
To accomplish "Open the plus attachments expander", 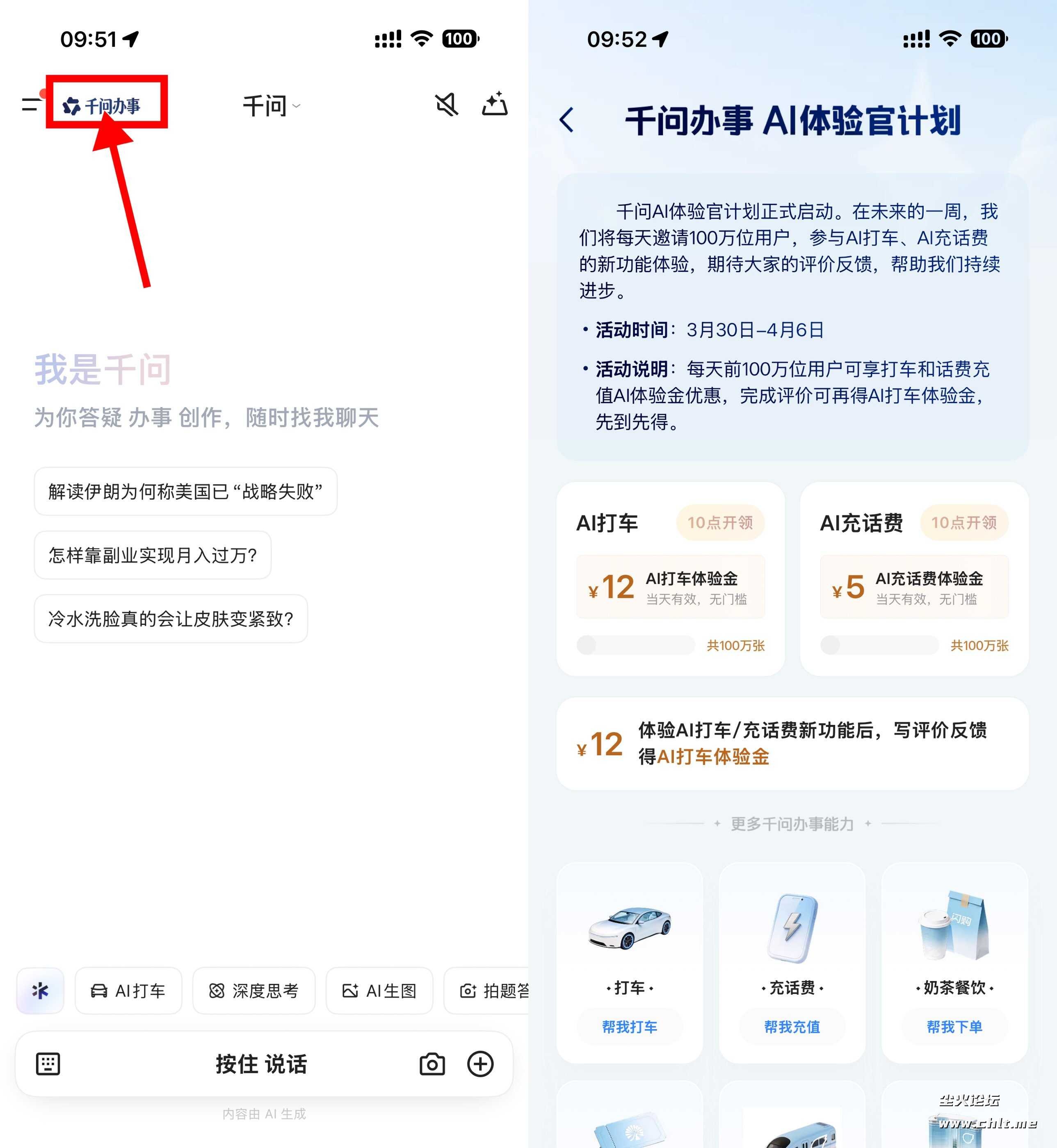I will 480,1064.
